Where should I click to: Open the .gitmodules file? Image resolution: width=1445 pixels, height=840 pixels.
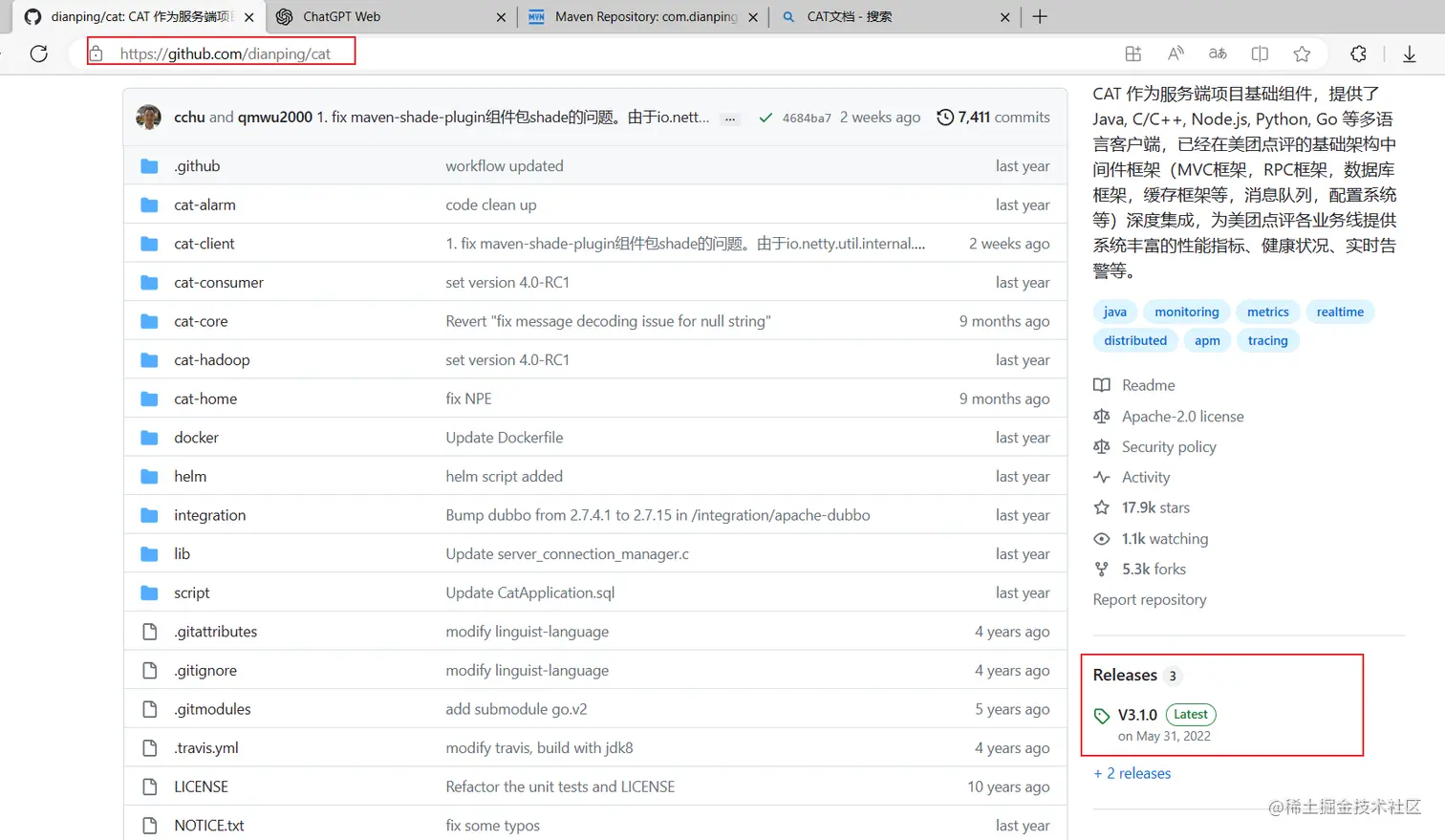(212, 709)
